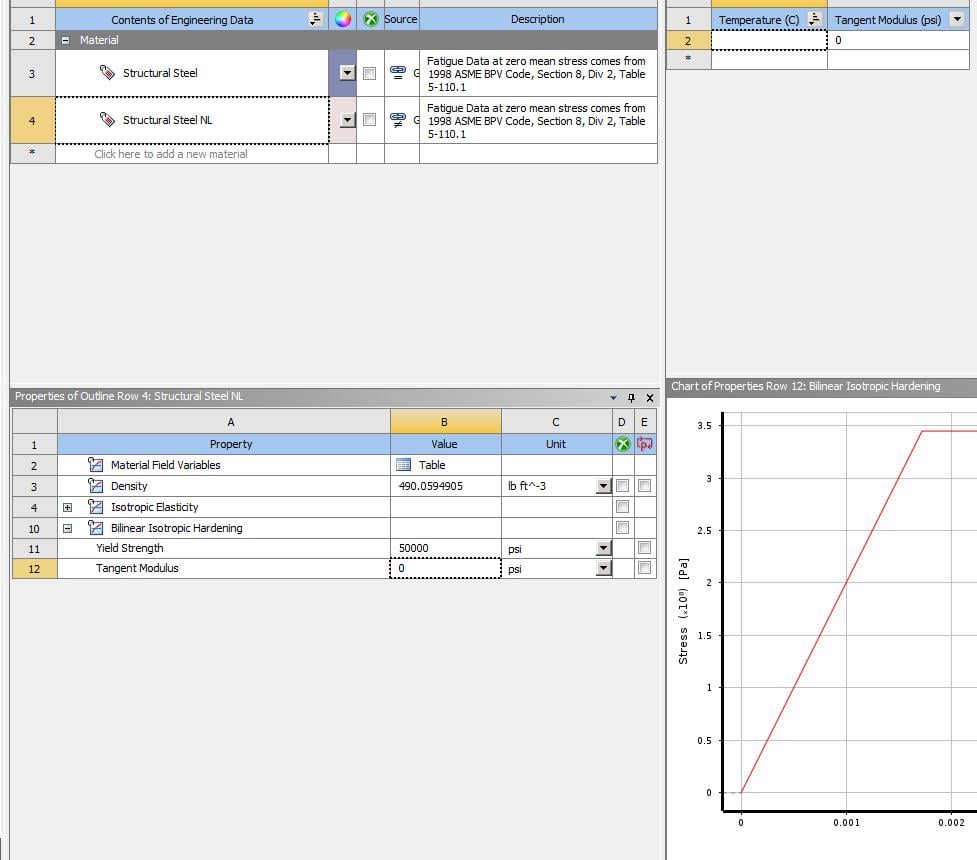The height and width of the screenshot is (860, 977).
Task: Collapse the Material group in outline
Action: (x=65, y=40)
